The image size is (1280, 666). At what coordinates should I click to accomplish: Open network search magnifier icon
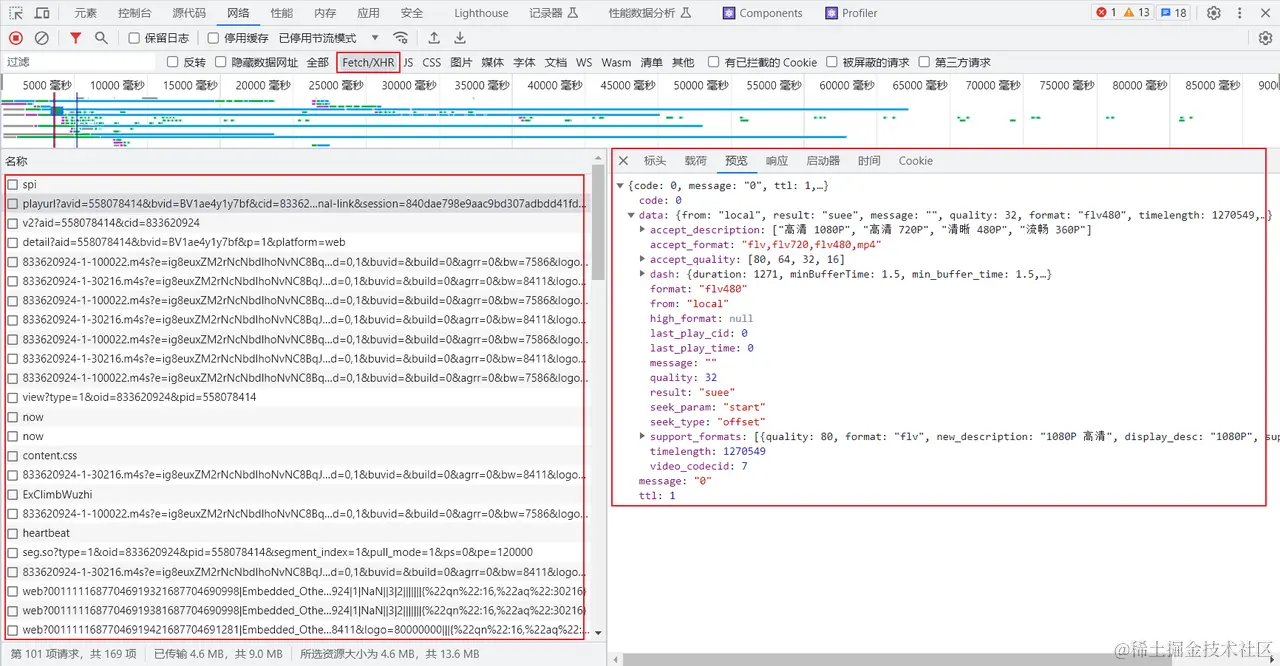point(101,38)
